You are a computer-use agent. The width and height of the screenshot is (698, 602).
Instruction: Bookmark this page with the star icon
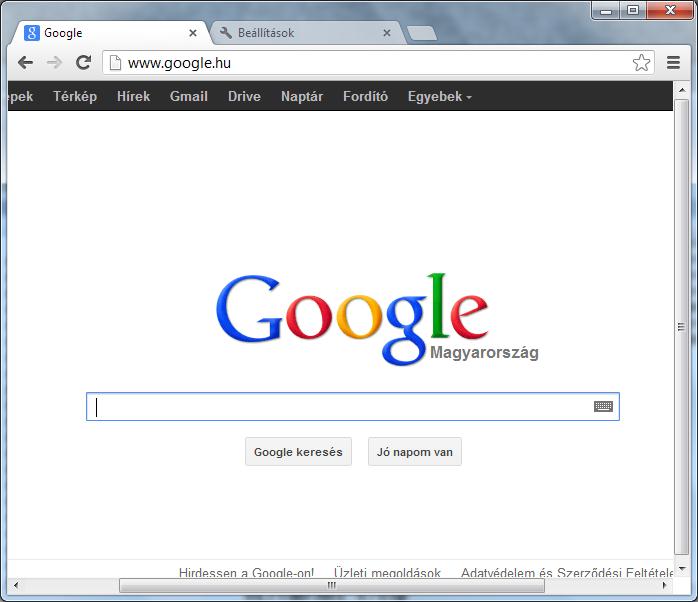641,63
